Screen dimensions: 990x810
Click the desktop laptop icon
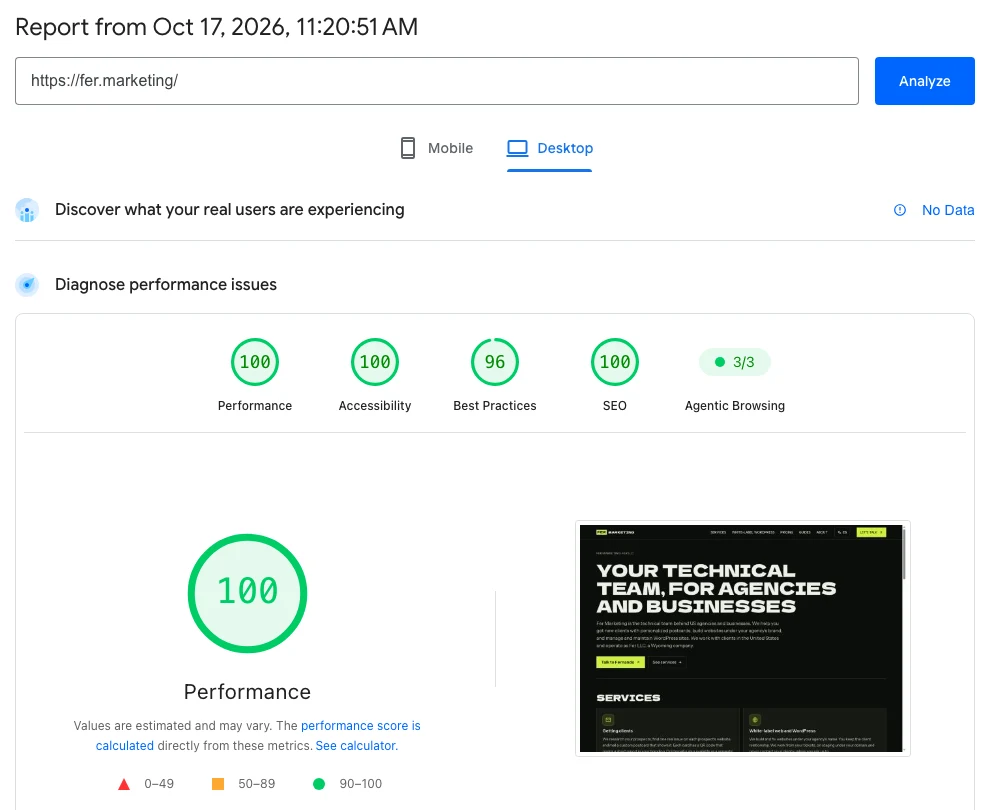(518, 148)
